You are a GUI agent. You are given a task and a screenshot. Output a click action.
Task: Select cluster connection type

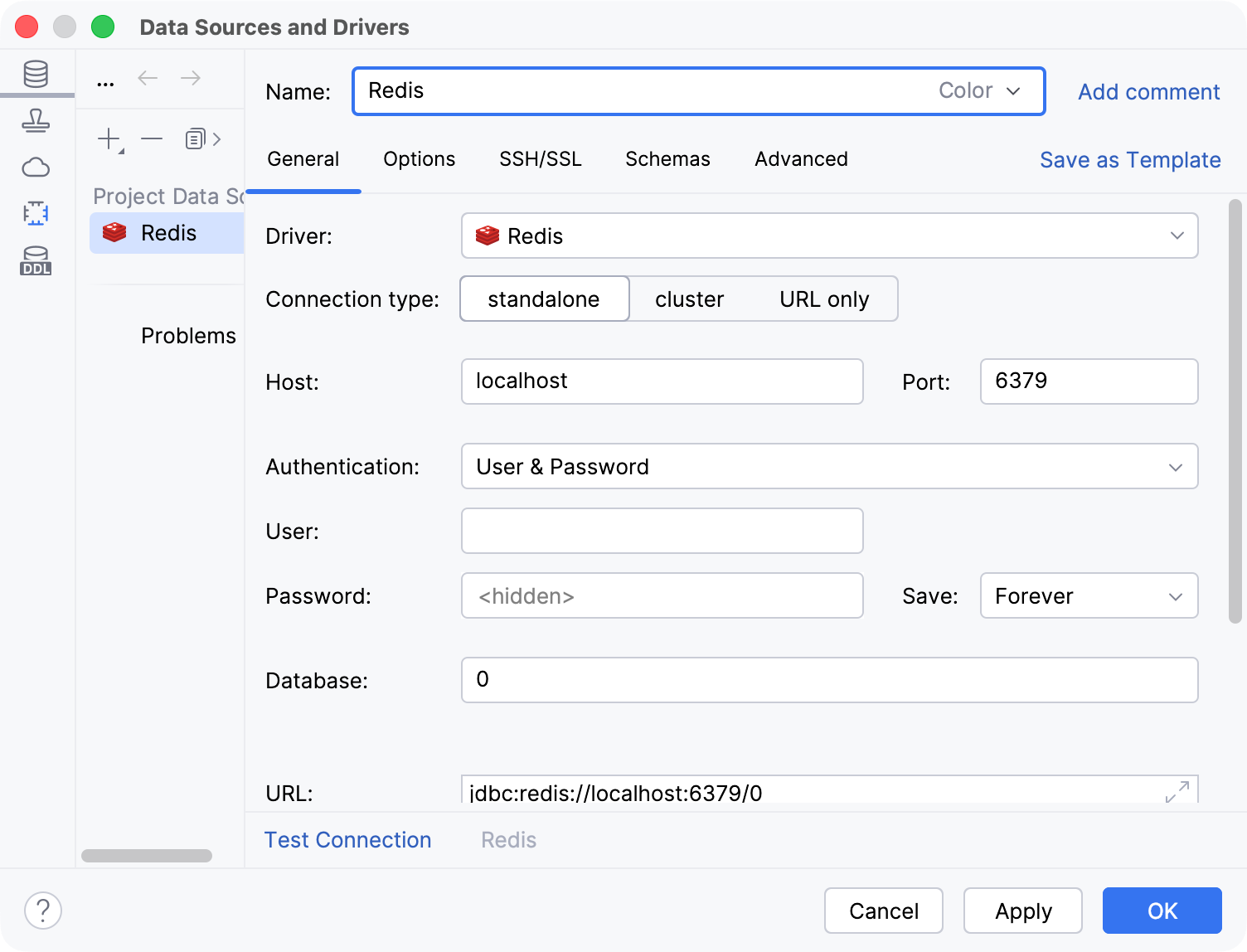click(x=689, y=299)
